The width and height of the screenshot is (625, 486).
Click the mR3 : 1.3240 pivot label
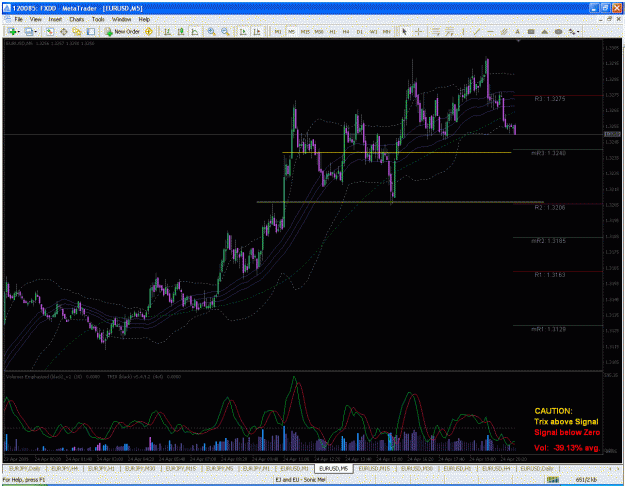click(548, 153)
